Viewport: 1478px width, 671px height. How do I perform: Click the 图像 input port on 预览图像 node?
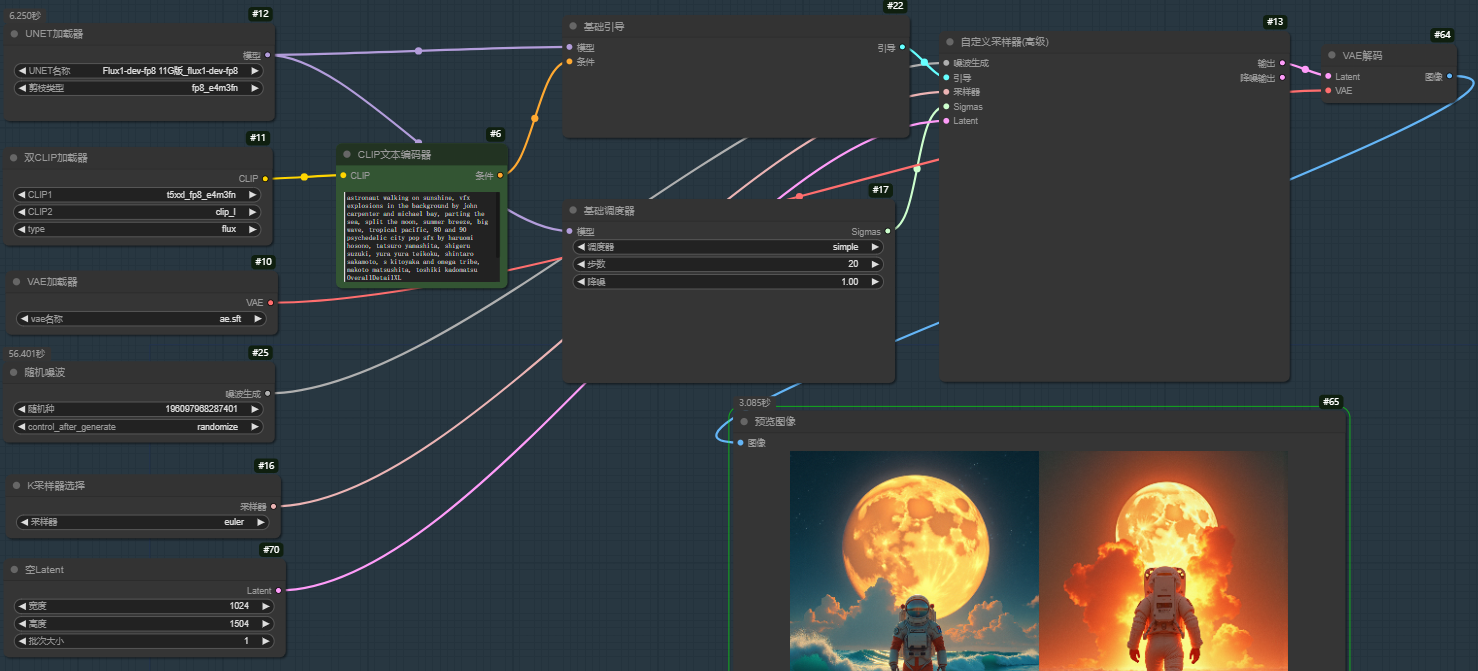click(x=740, y=442)
